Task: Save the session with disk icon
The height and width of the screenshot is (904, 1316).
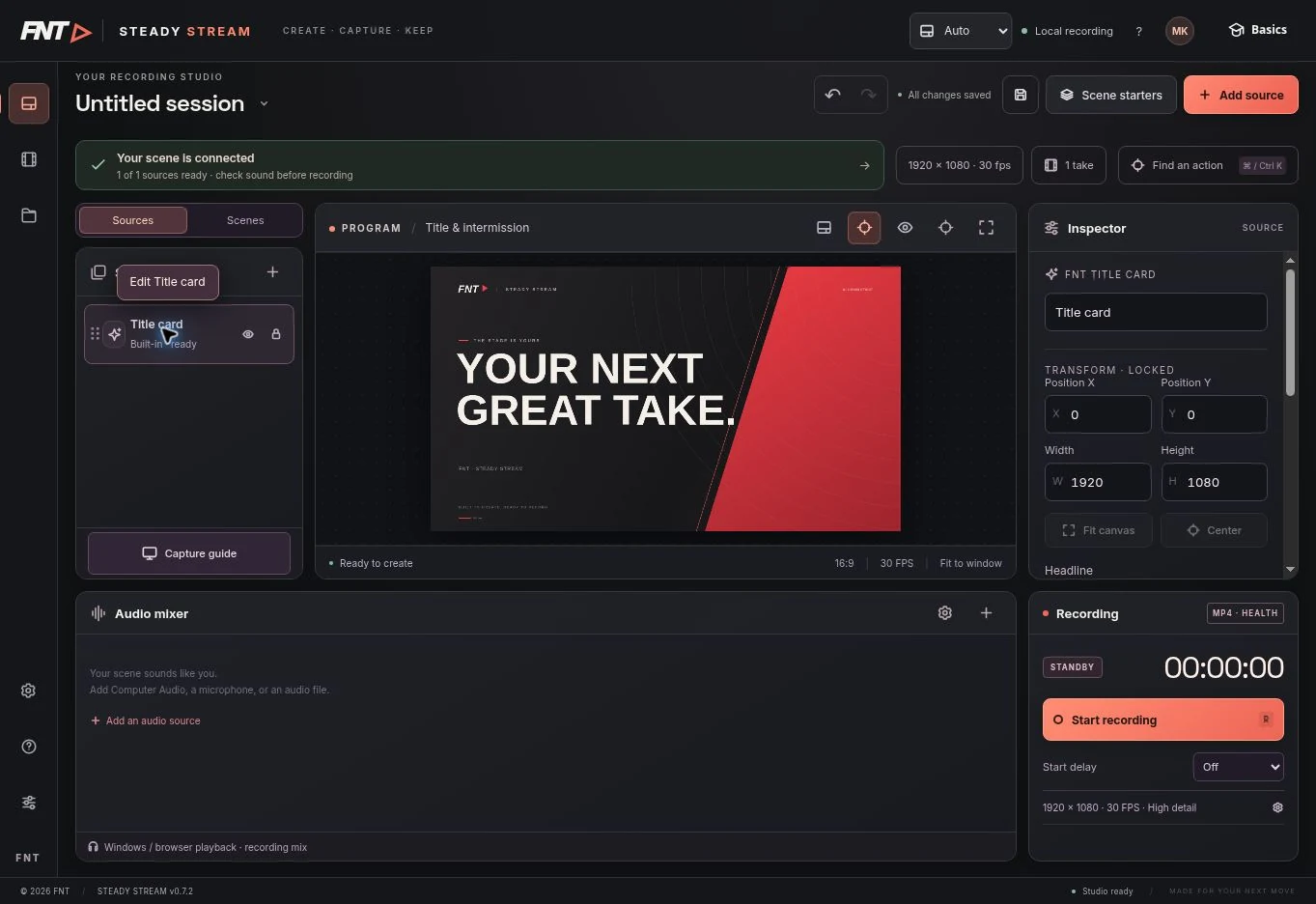Action: coord(1021,95)
